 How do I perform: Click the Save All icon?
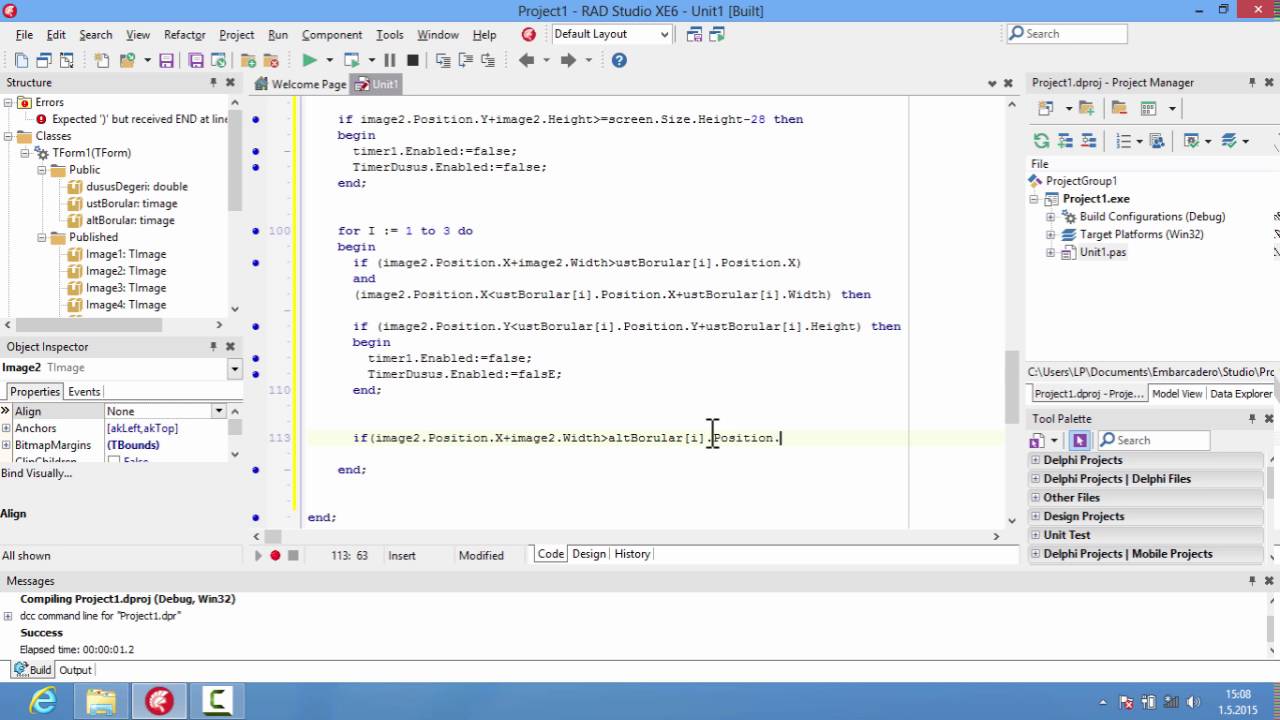click(x=196, y=60)
